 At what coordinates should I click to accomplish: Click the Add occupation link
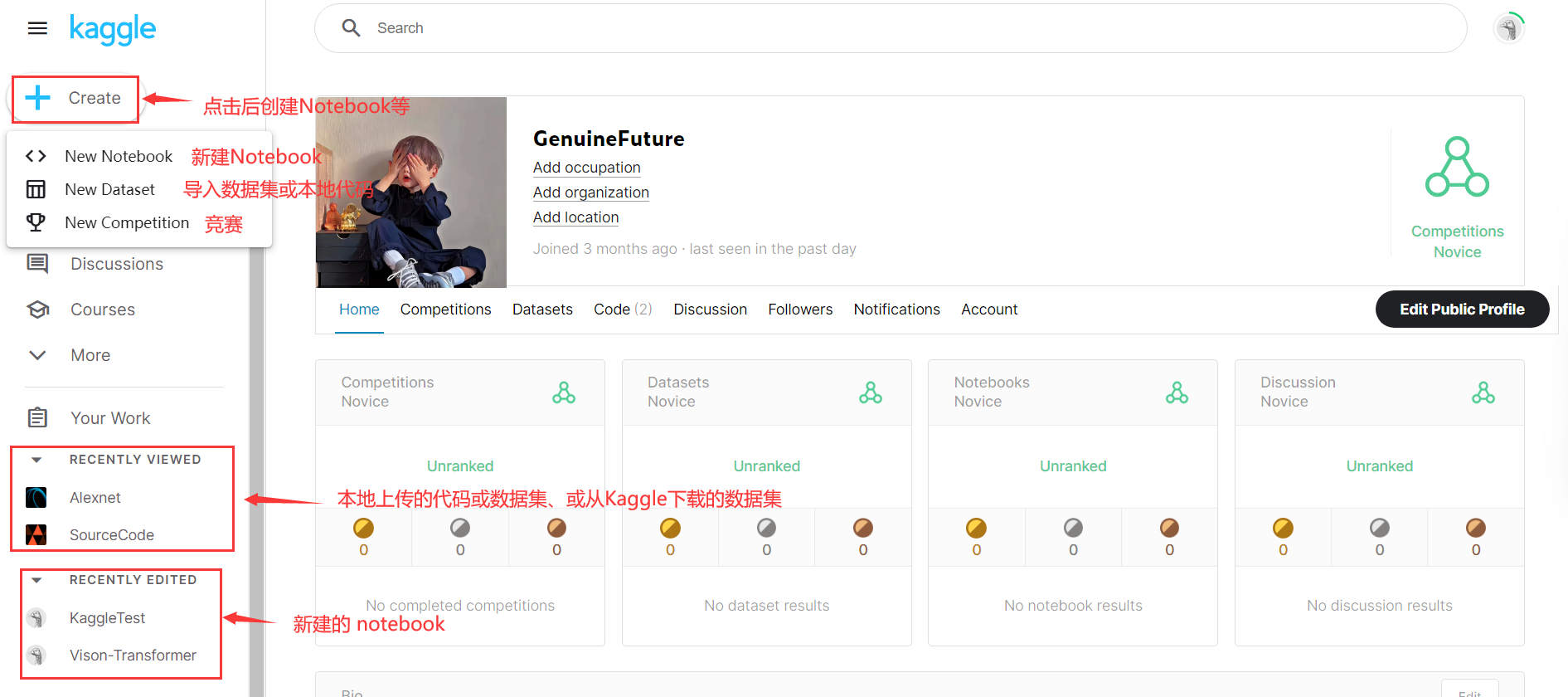pyautogui.click(x=586, y=168)
